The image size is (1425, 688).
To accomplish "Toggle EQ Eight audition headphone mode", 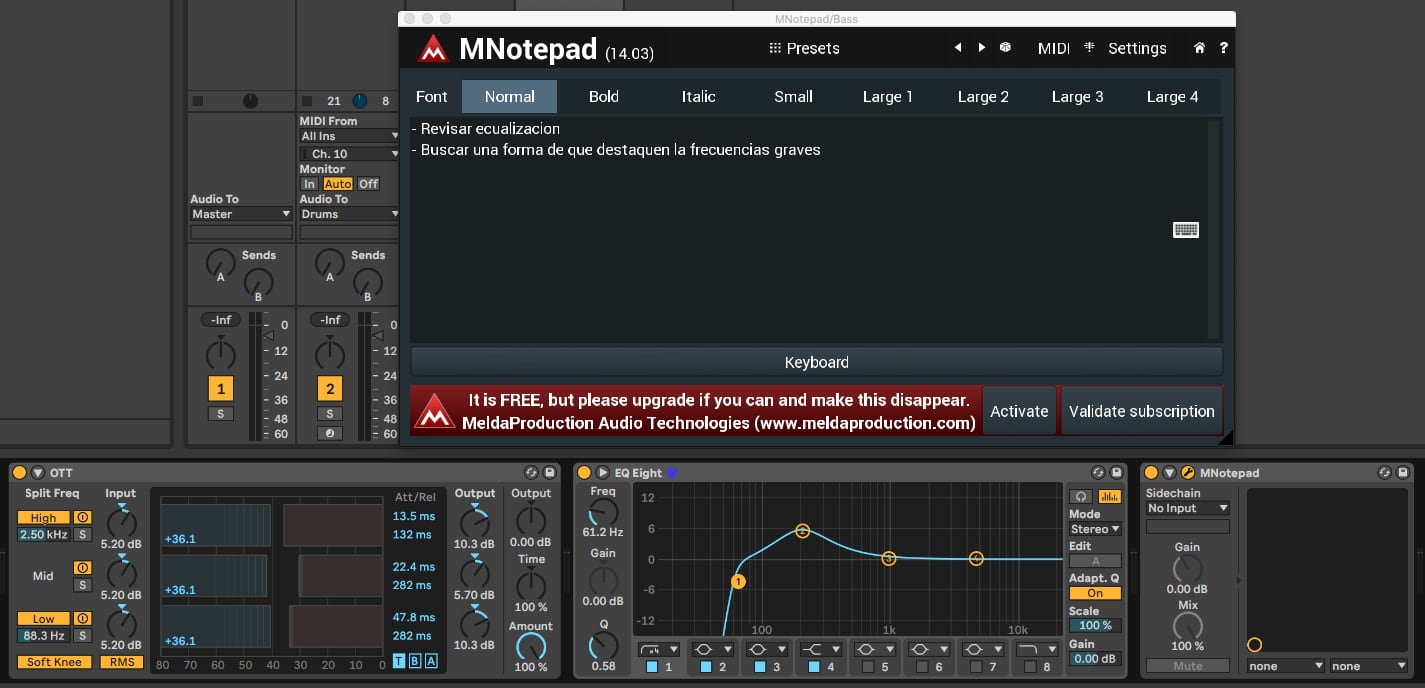I will pyautogui.click(x=1081, y=496).
